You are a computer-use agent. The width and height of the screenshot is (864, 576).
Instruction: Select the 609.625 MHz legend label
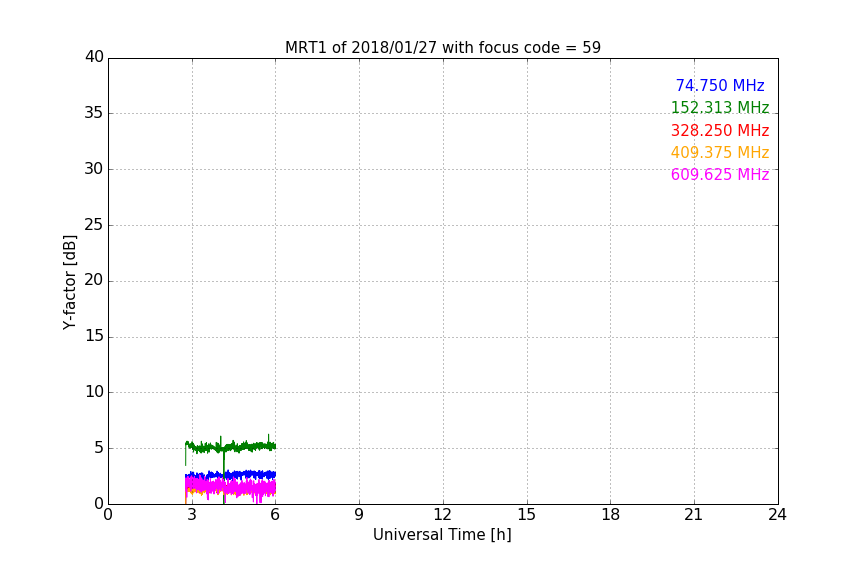click(720, 175)
